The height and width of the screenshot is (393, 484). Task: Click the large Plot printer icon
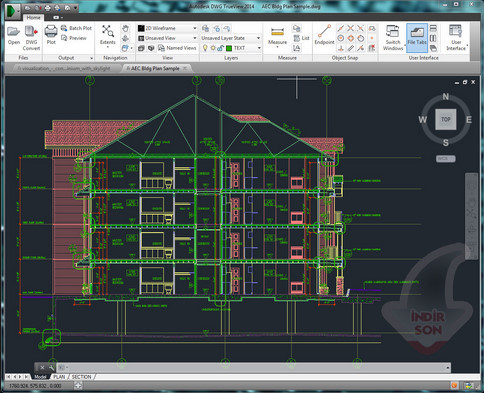(x=51, y=35)
